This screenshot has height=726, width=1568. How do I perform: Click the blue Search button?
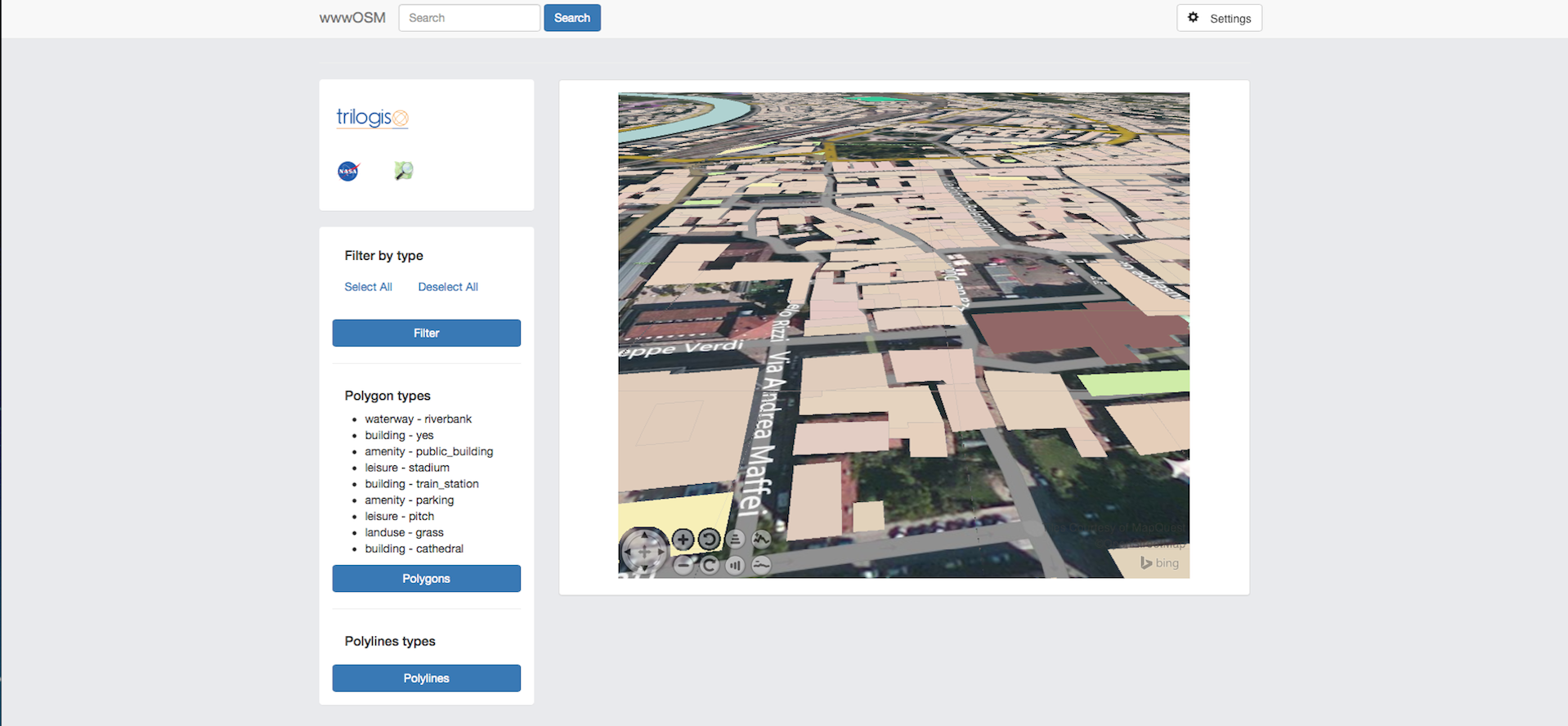(572, 18)
